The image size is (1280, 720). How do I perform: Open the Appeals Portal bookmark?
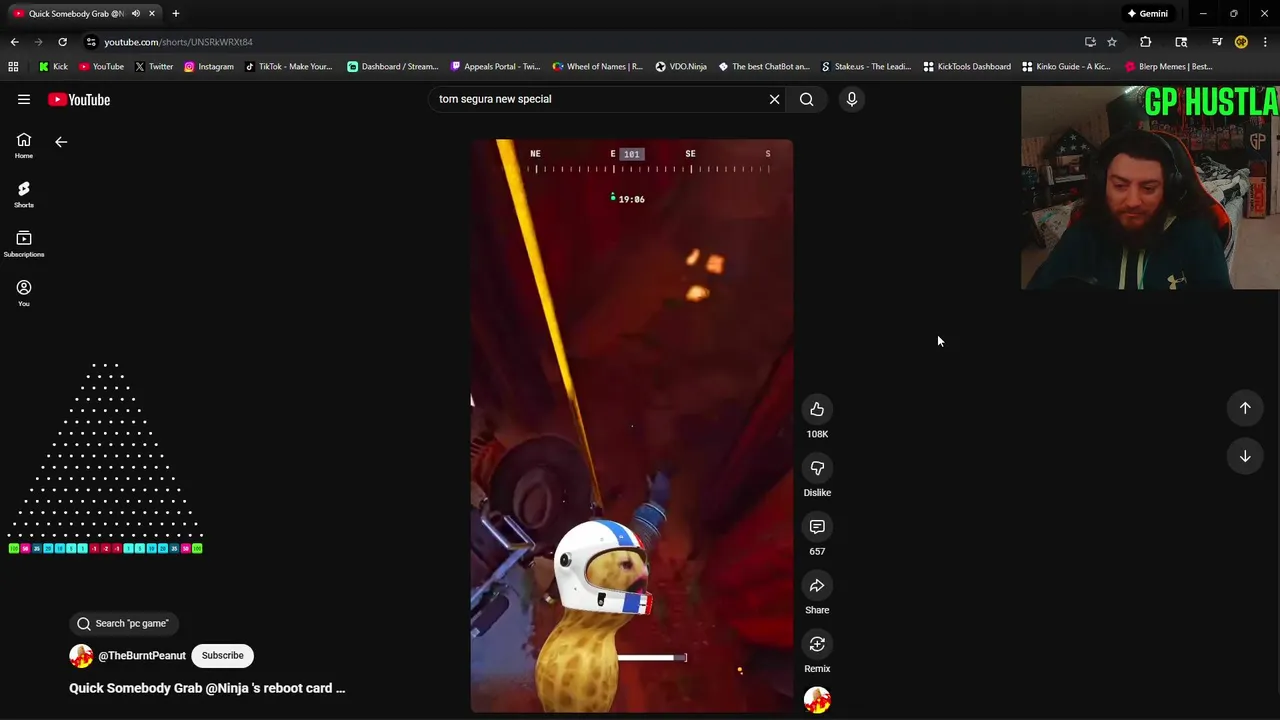click(496, 67)
